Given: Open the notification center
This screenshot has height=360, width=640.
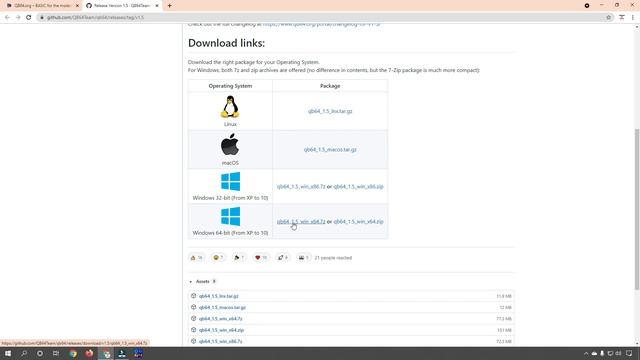Looking at the screenshot, I should coord(629,353).
